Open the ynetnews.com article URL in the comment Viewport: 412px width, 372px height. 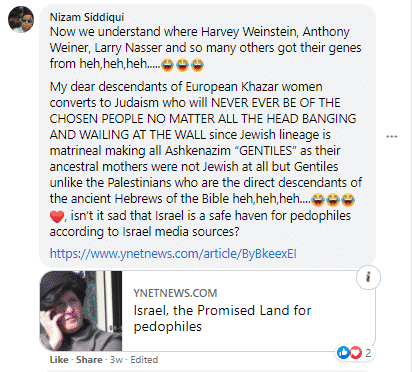point(173,254)
